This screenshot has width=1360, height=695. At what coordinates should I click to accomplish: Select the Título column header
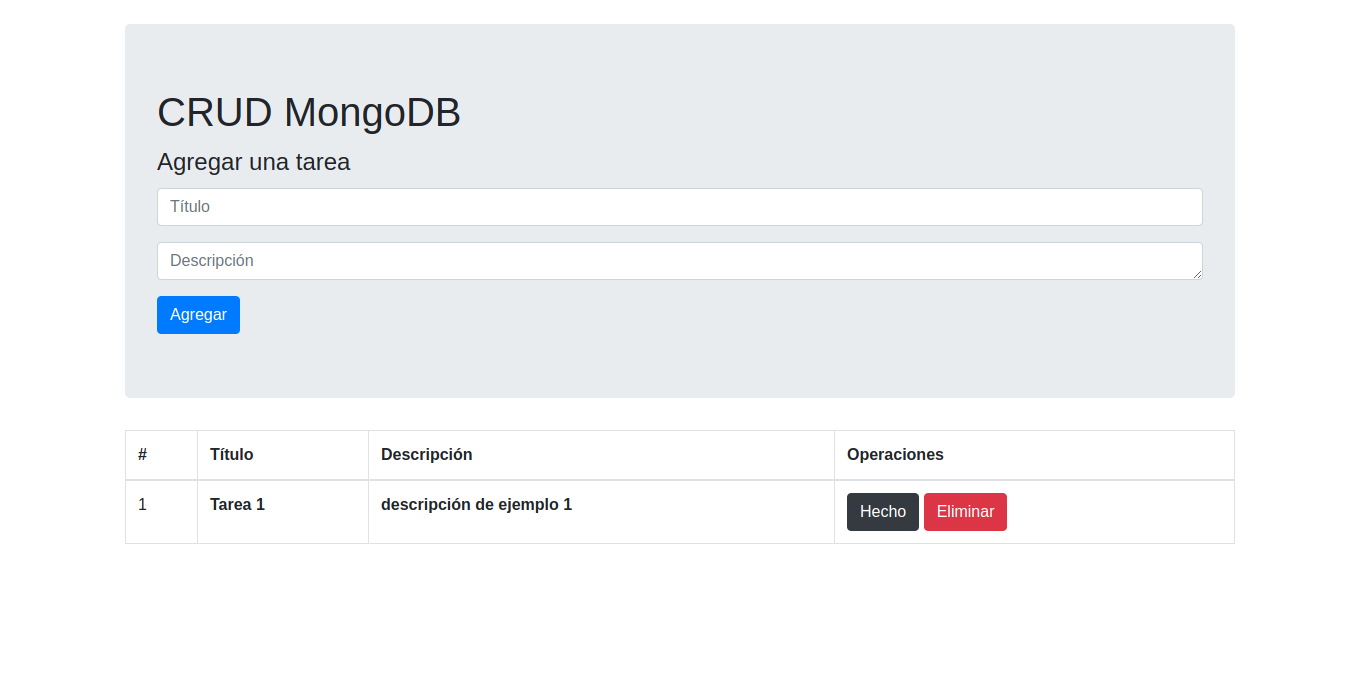tap(283, 455)
